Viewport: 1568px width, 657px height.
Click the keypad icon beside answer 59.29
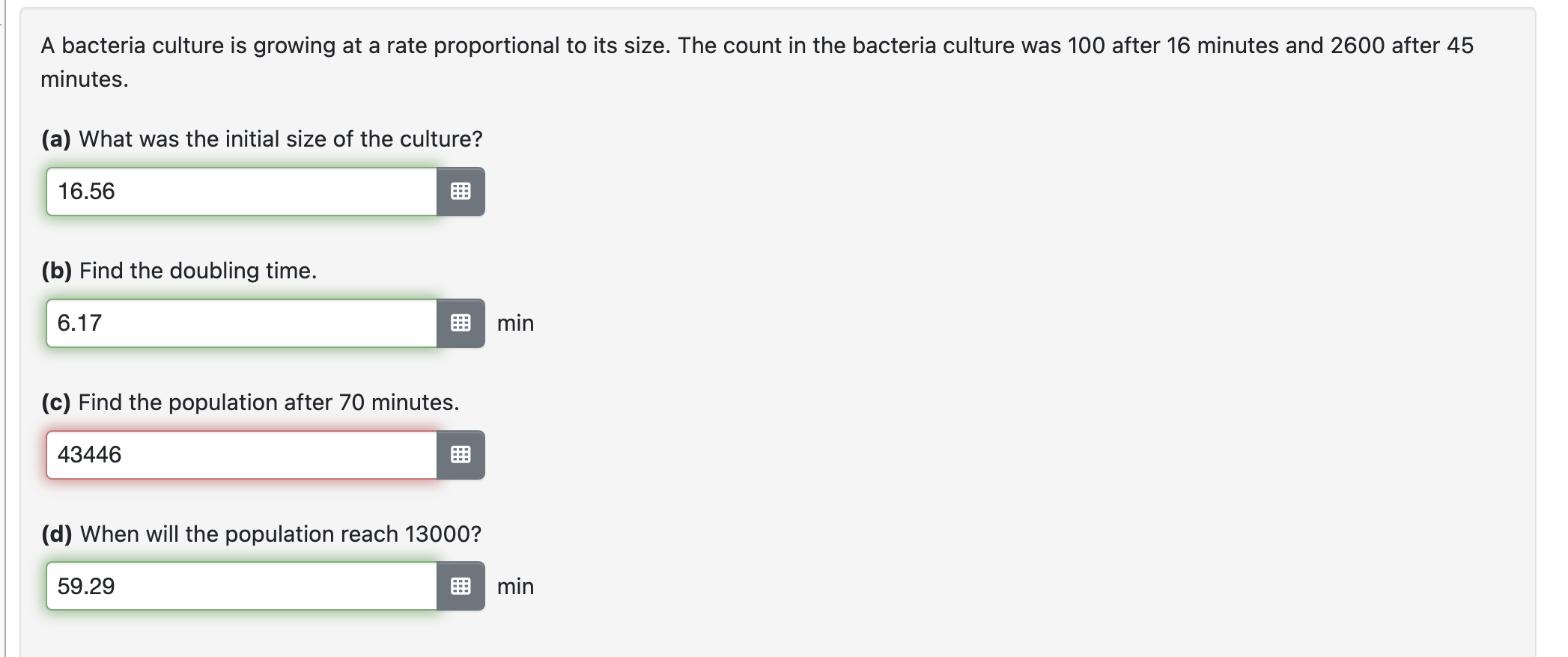coord(462,587)
